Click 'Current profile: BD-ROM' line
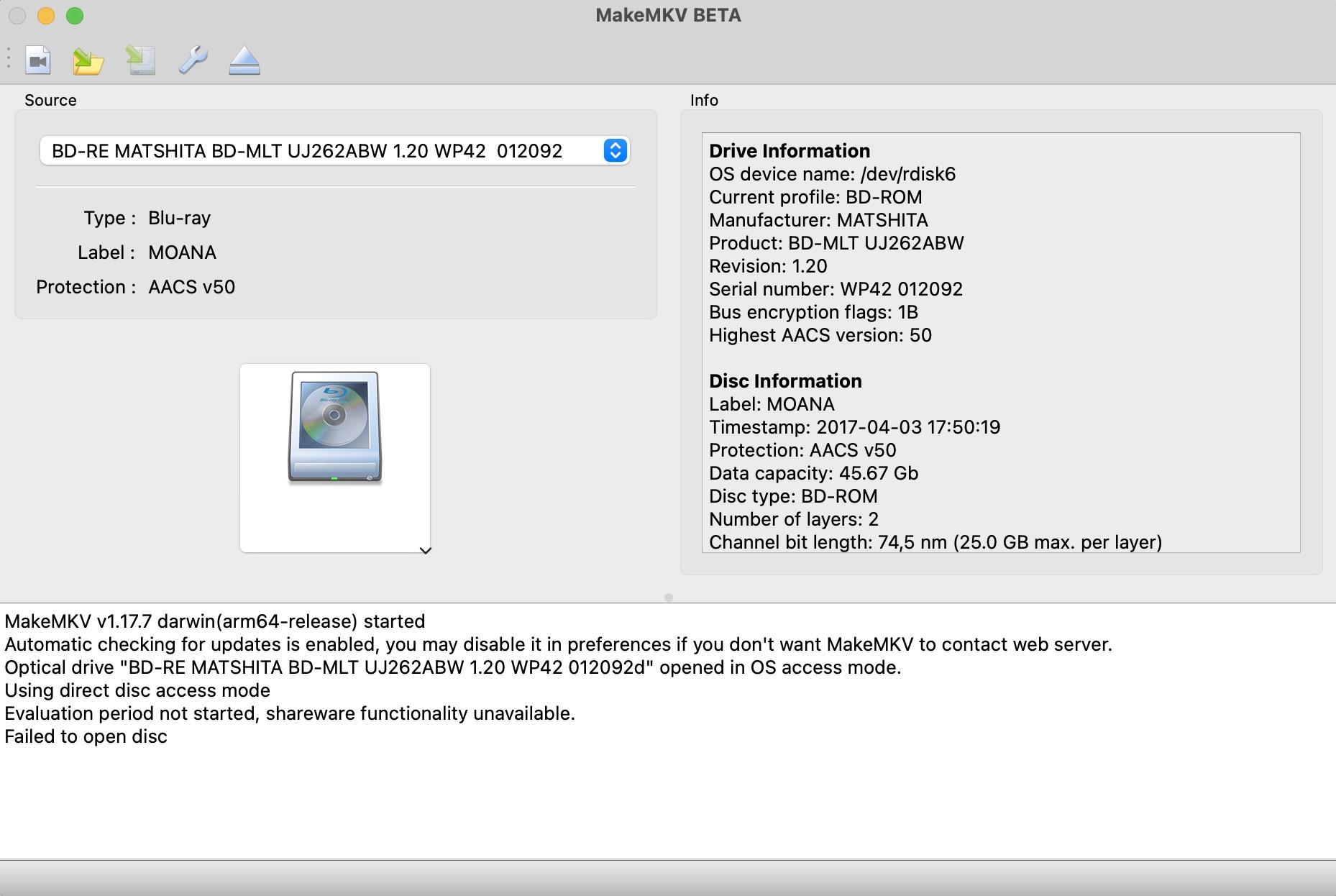The height and width of the screenshot is (896, 1336). coord(815,197)
